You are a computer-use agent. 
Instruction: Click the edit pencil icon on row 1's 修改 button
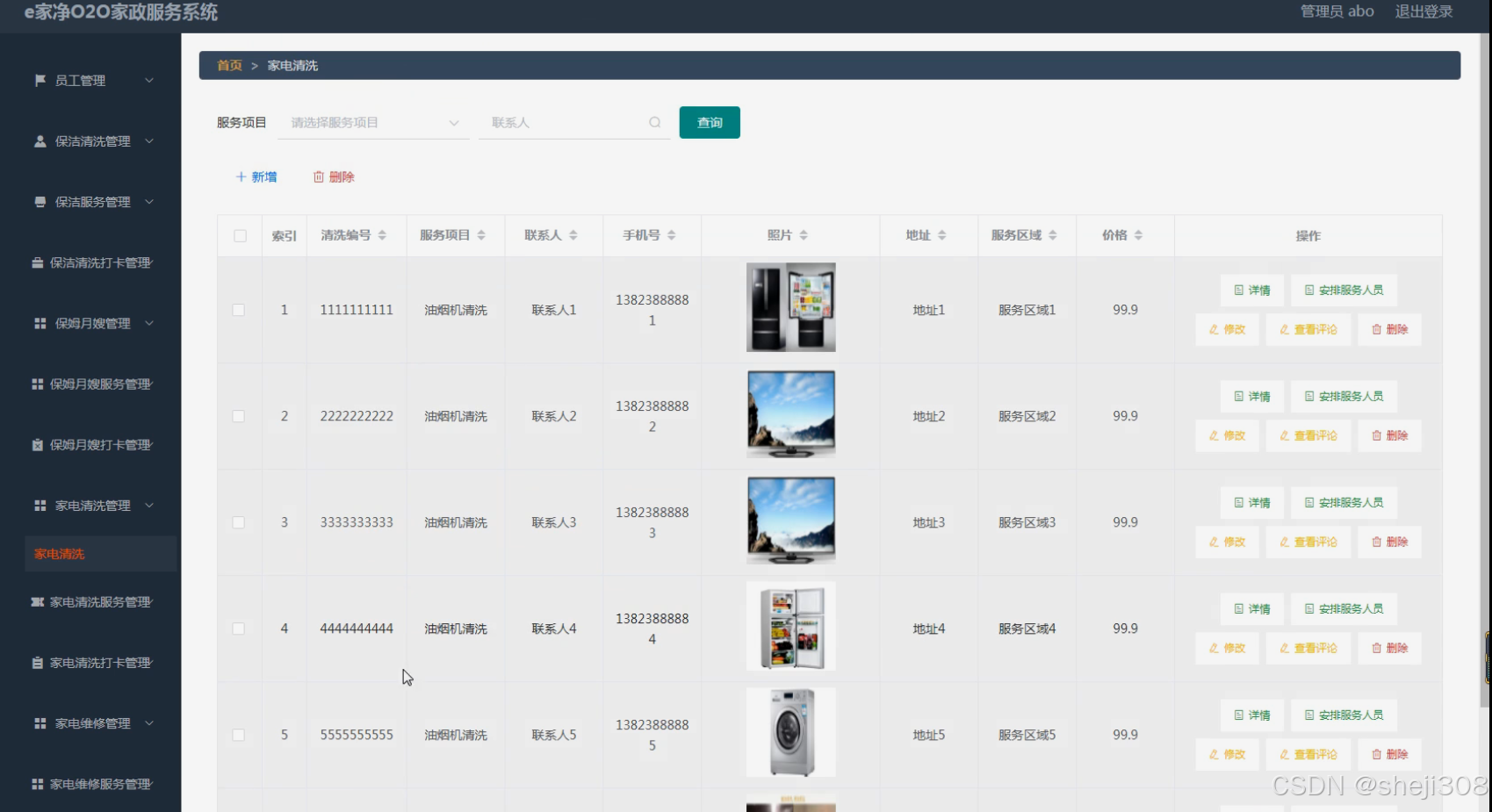tap(1215, 329)
